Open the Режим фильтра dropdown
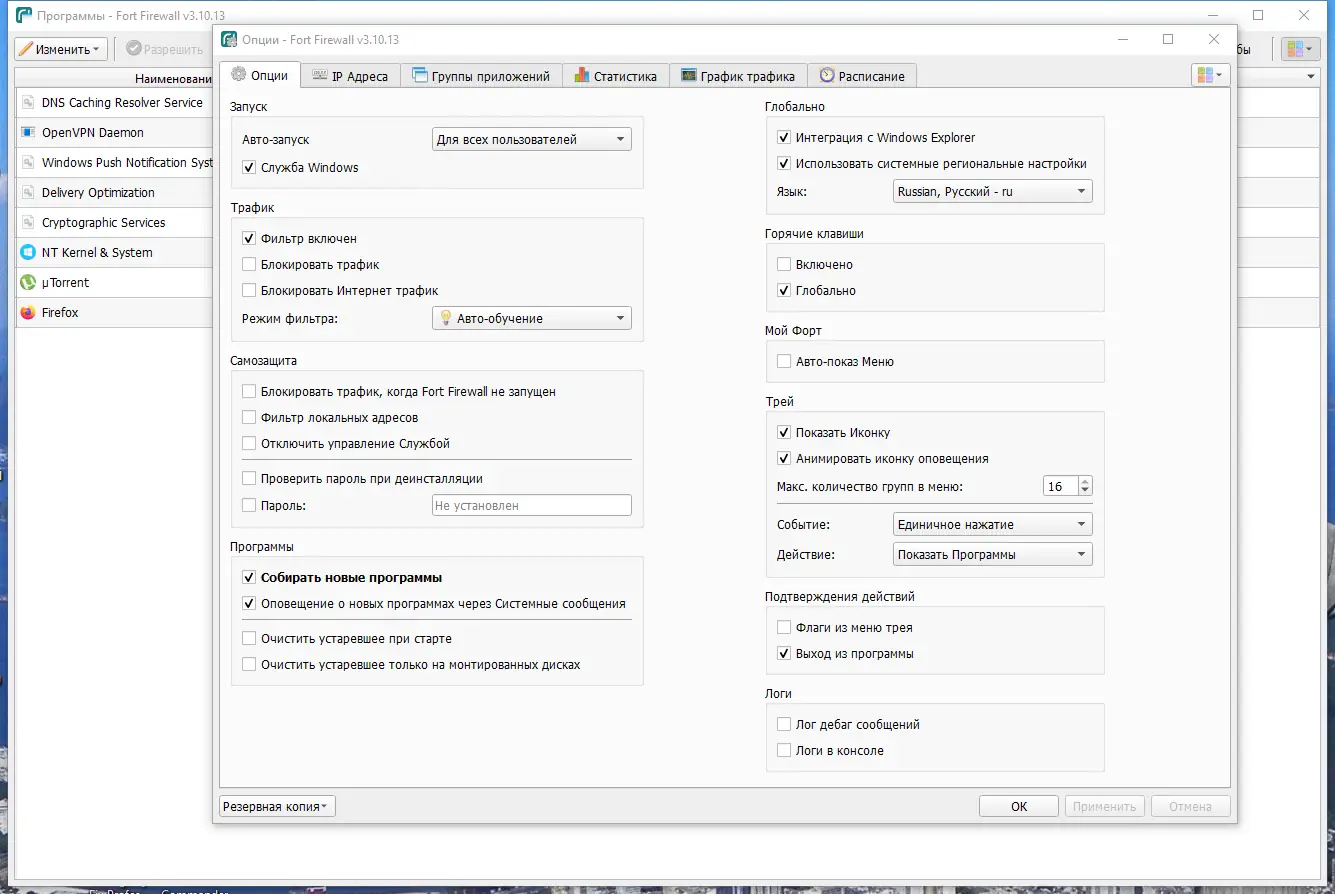 (531, 318)
